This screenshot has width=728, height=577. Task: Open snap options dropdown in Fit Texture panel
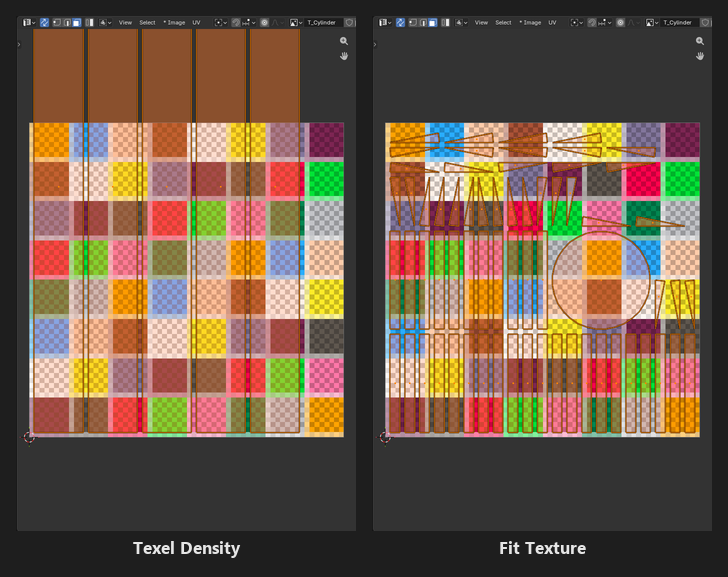tap(605, 22)
